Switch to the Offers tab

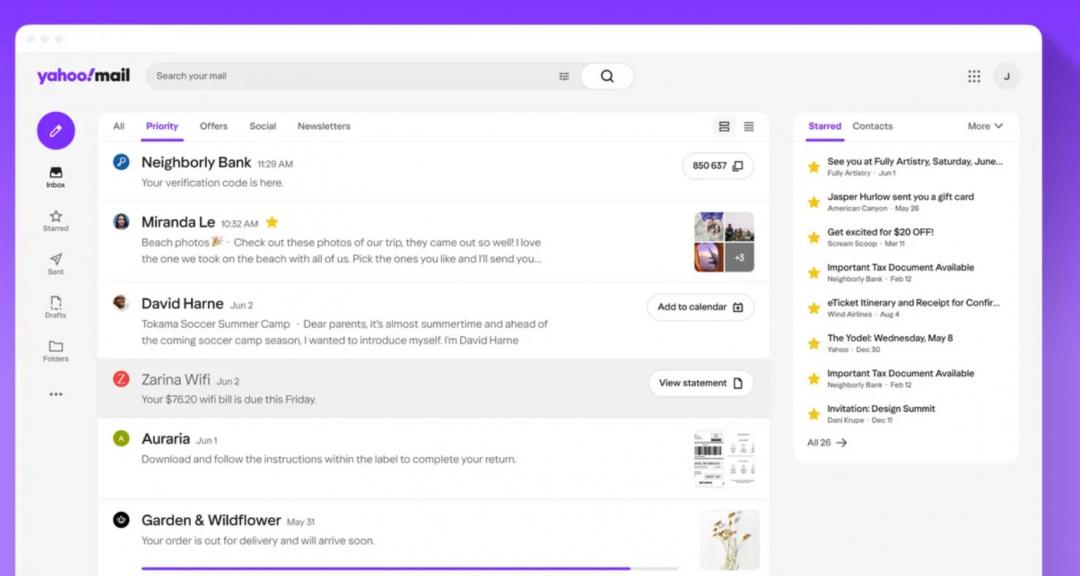click(213, 126)
